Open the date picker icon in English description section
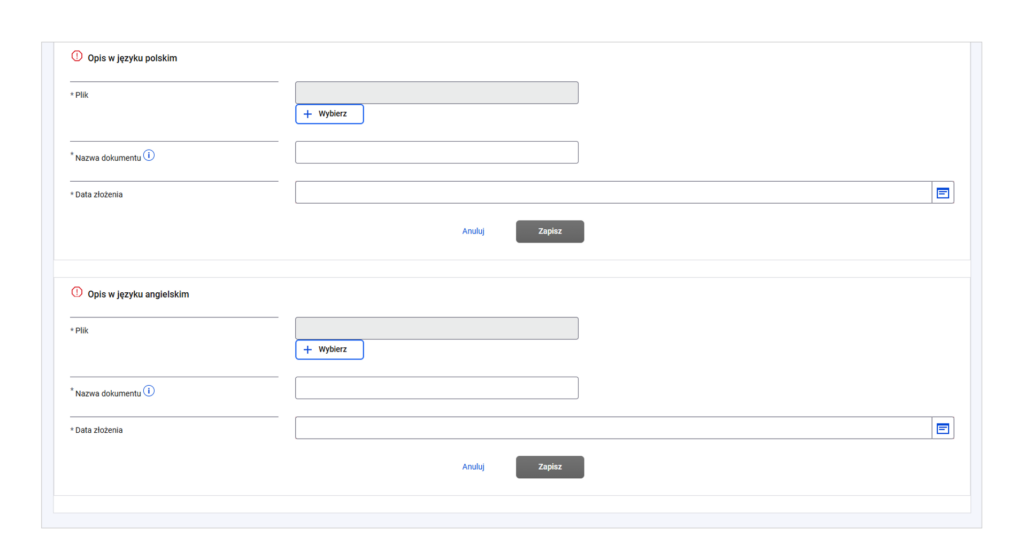Screen dimensions: 1024x553 click(x=942, y=428)
